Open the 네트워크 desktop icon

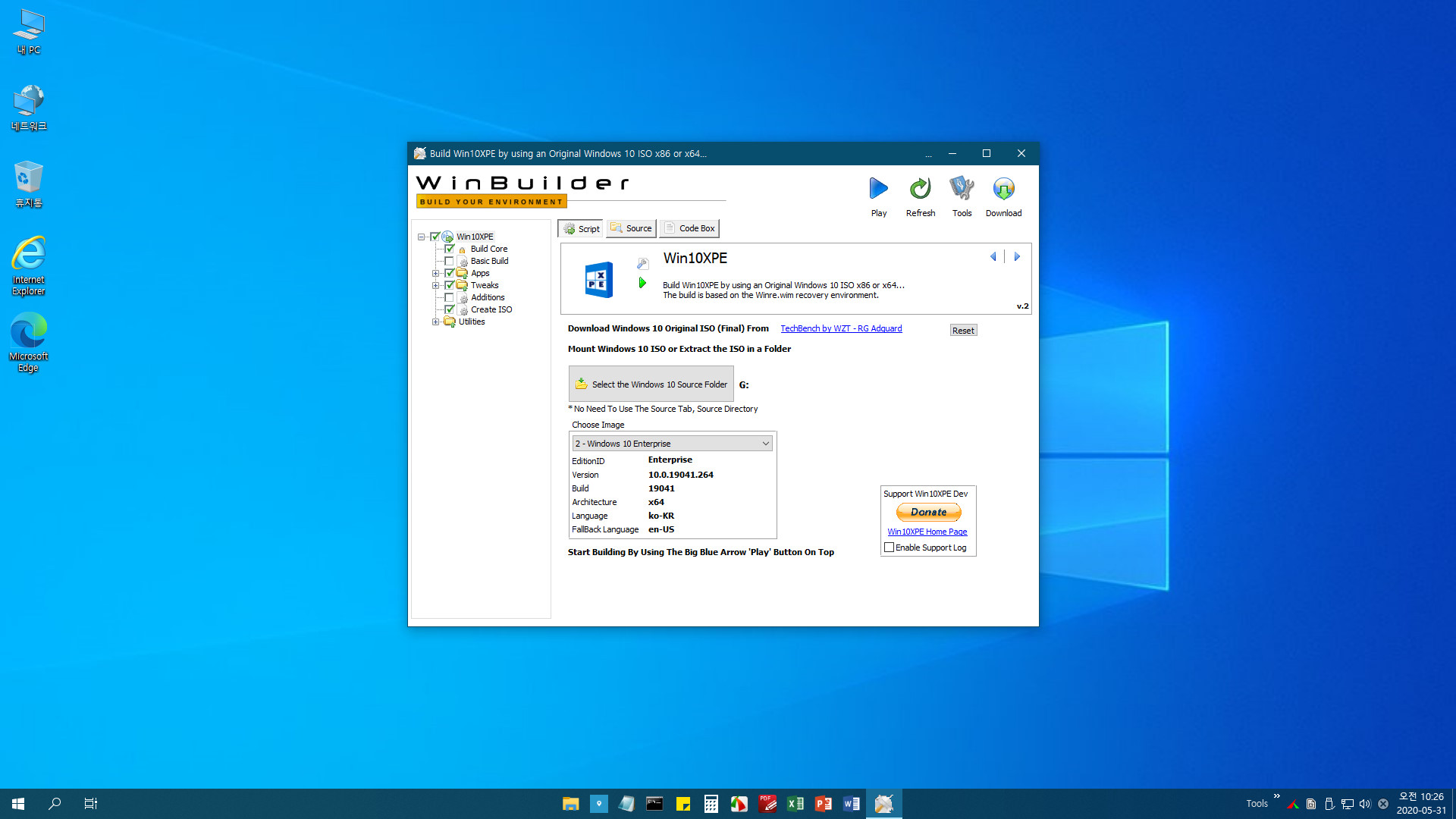coord(29,108)
